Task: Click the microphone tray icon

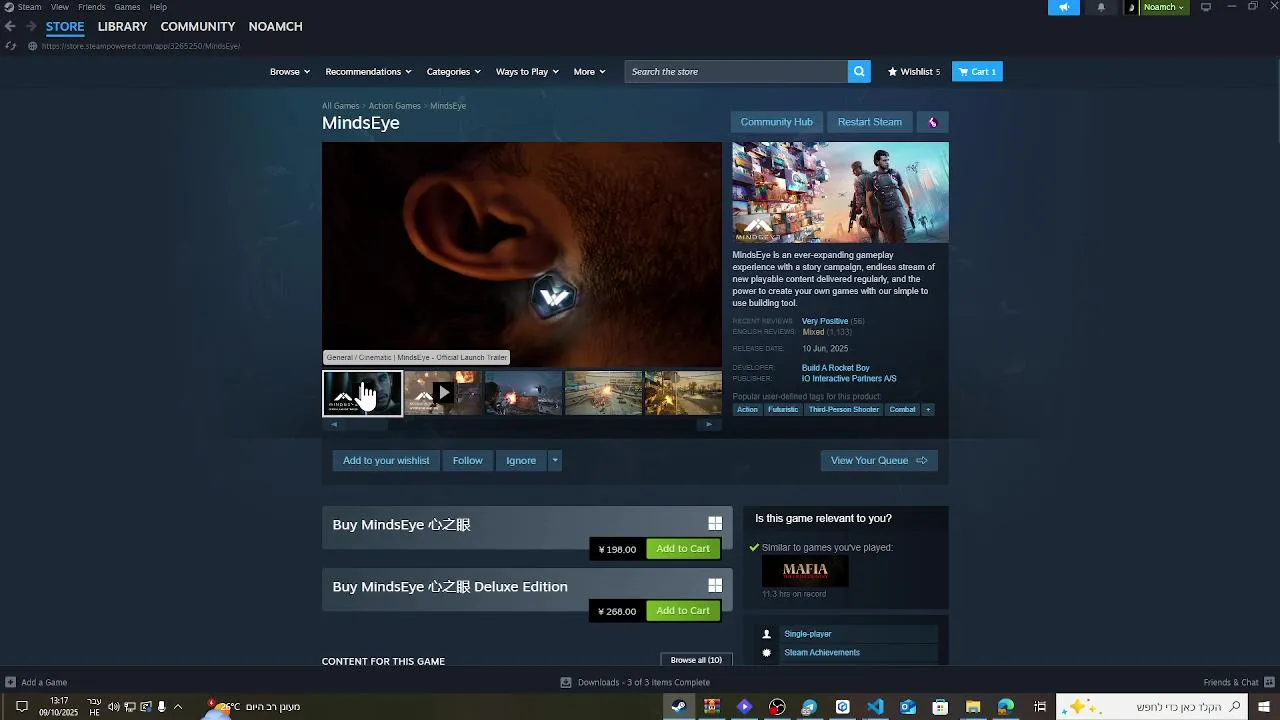Action: point(161,707)
